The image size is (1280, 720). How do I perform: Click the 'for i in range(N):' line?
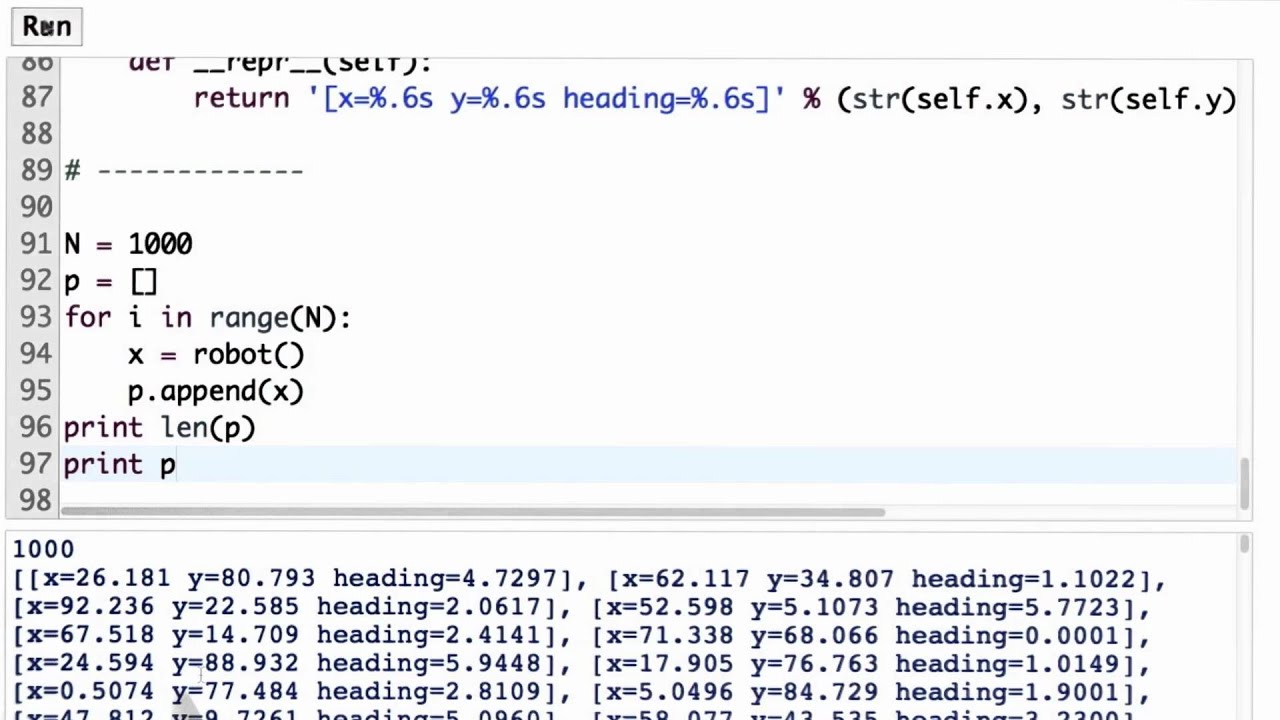pyautogui.click(x=208, y=318)
